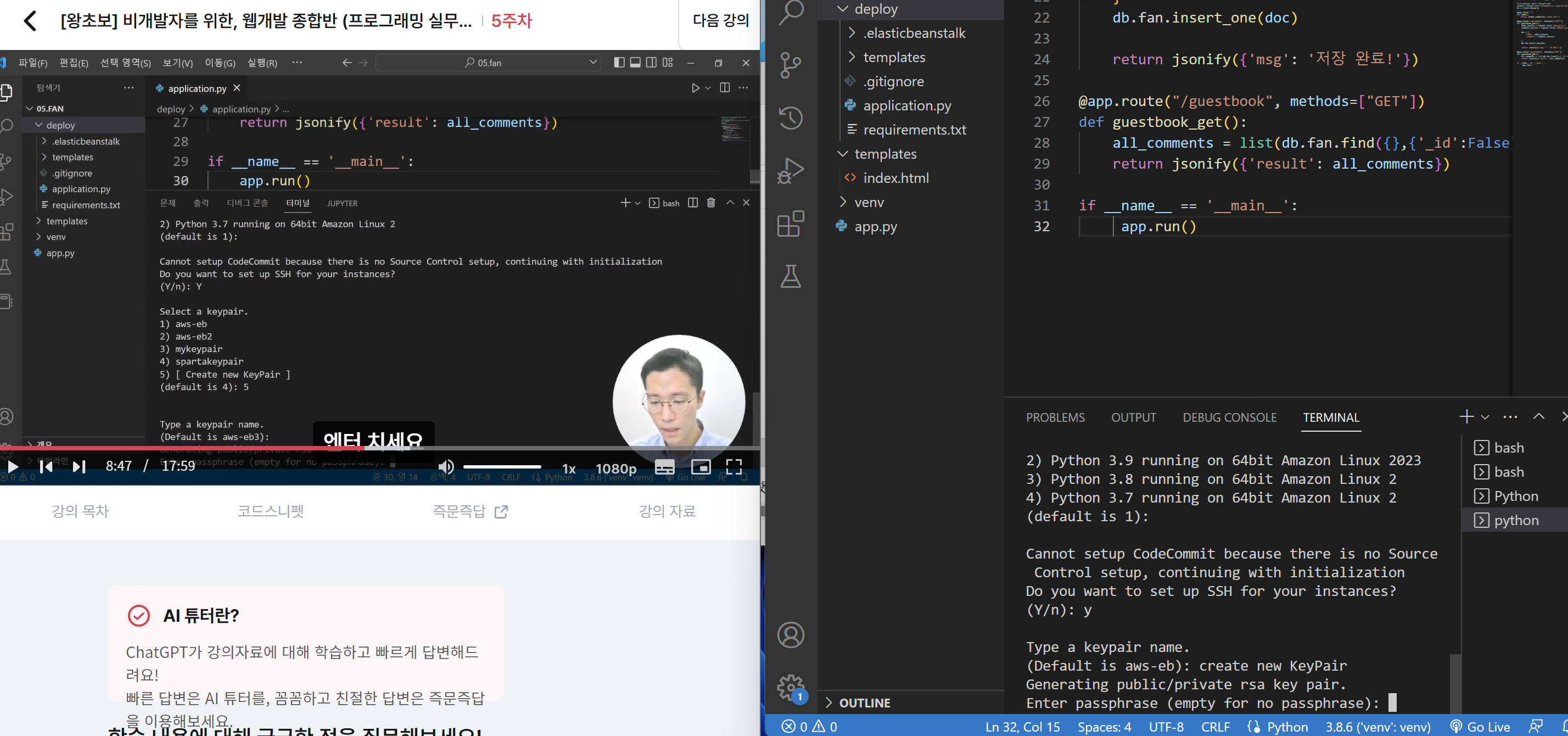Click Python interpreter 3.8.6 venv status
The height and width of the screenshot is (736, 1568).
click(x=1377, y=726)
